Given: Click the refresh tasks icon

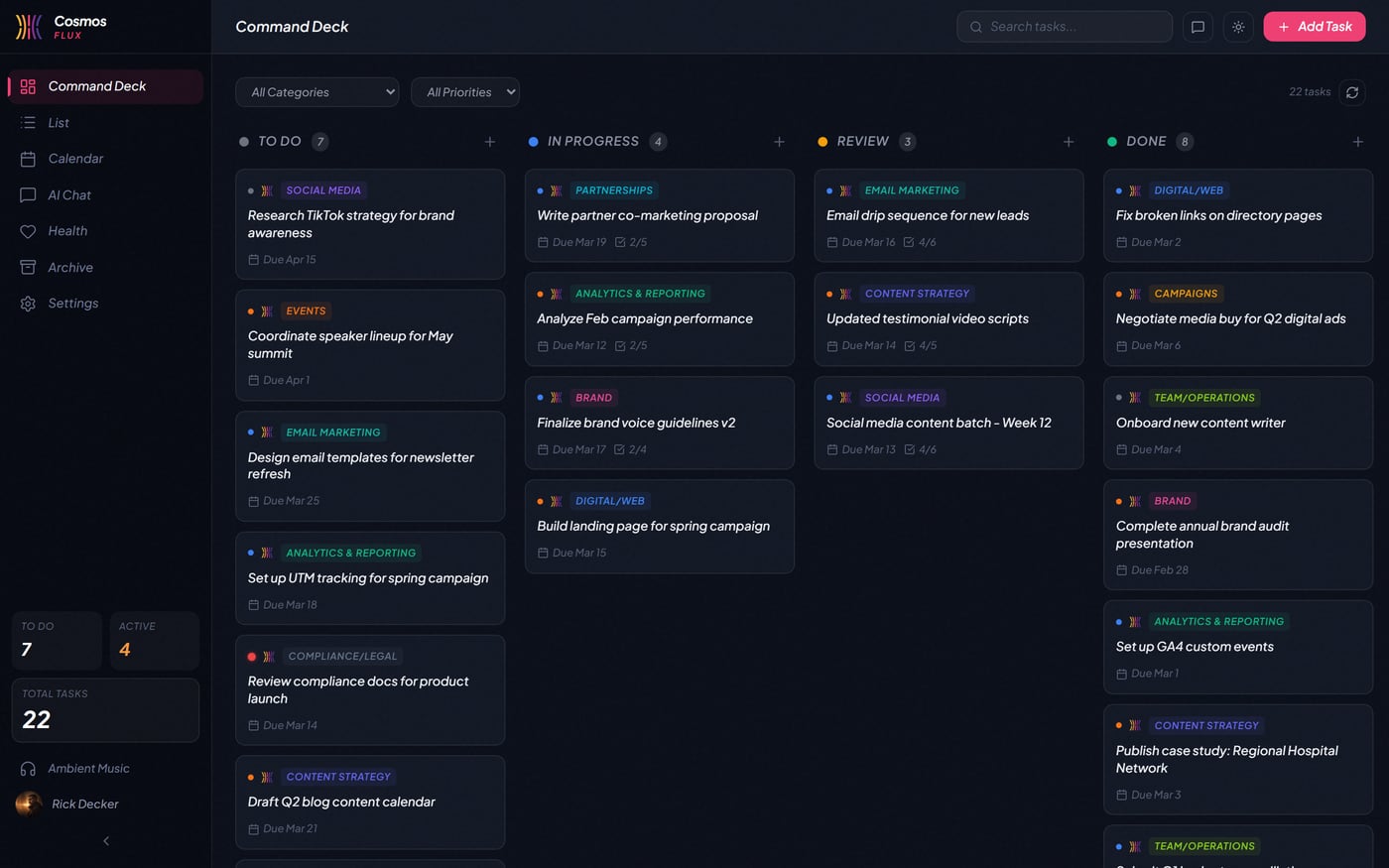Looking at the screenshot, I should [1351, 92].
